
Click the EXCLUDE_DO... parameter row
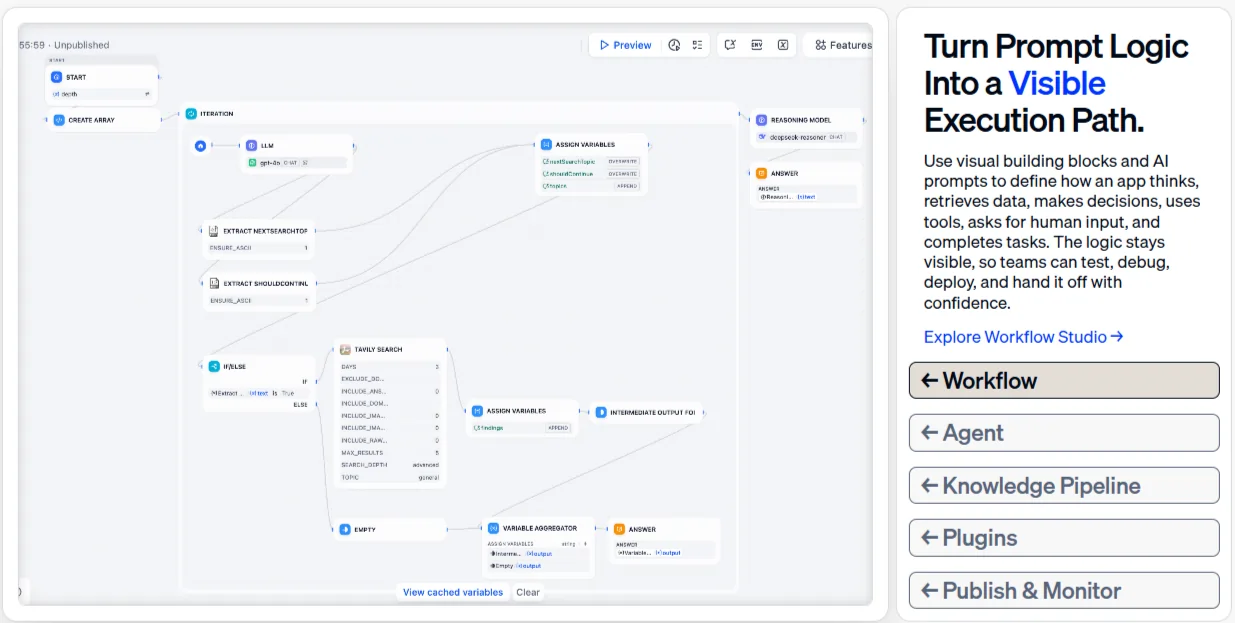(x=390, y=379)
